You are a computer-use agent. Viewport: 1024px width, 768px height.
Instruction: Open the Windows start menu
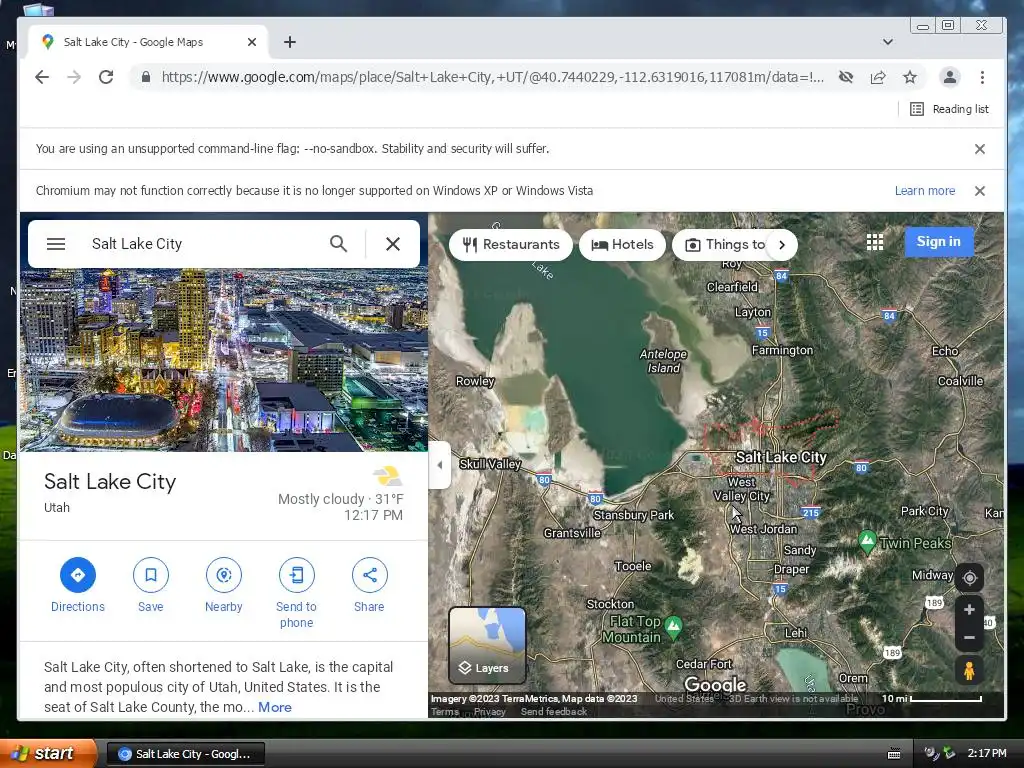pos(48,754)
